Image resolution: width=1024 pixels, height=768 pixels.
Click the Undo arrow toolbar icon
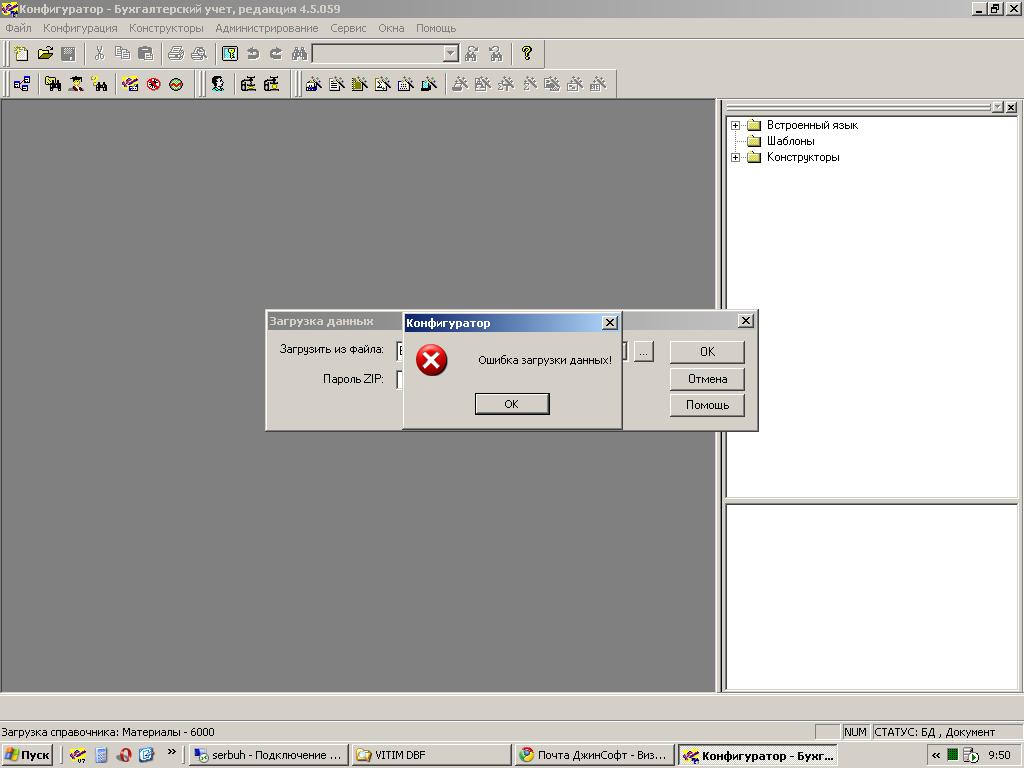pyautogui.click(x=253, y=54)
